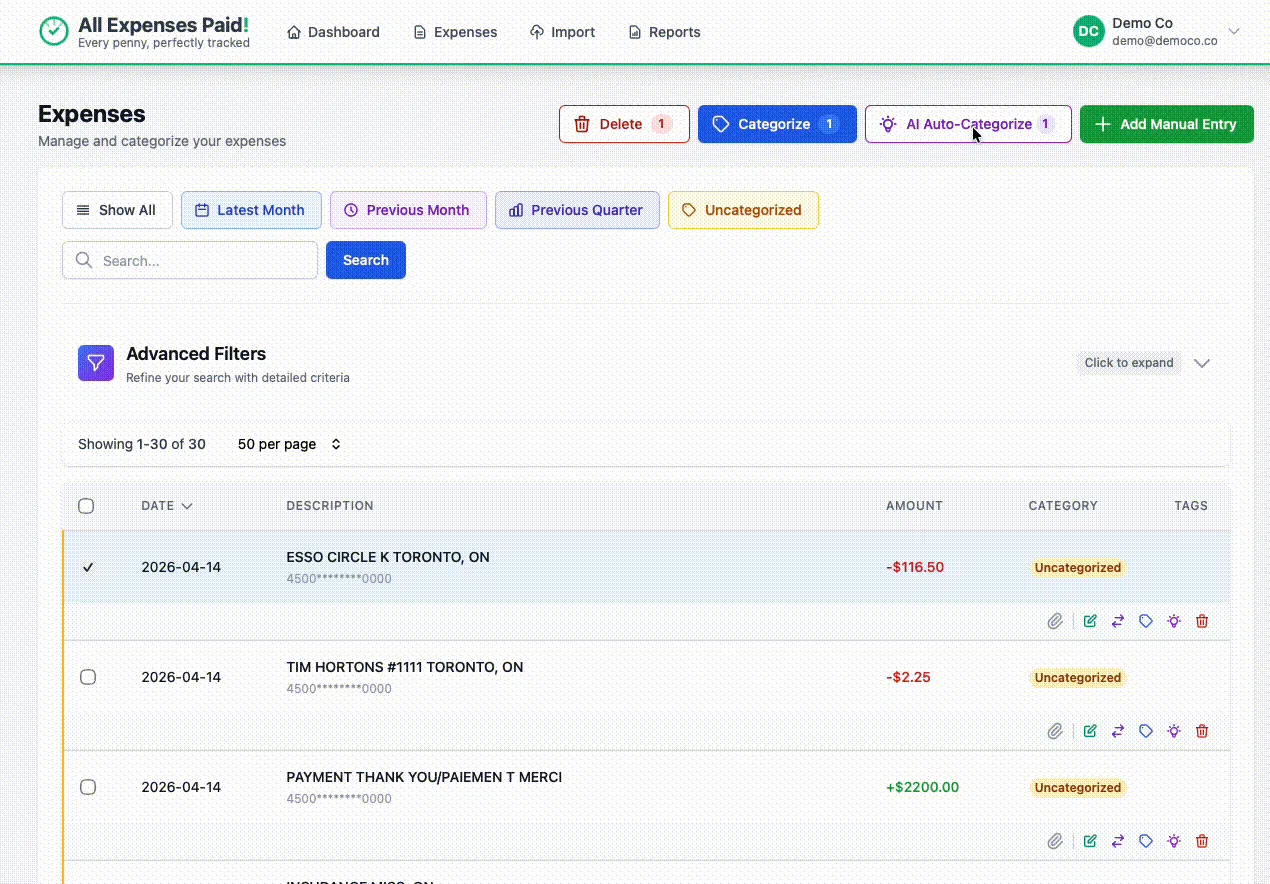Open the Reports page
Image resolution: width=1270 pixels, height=884 pixels.
[x=664, y=32]
